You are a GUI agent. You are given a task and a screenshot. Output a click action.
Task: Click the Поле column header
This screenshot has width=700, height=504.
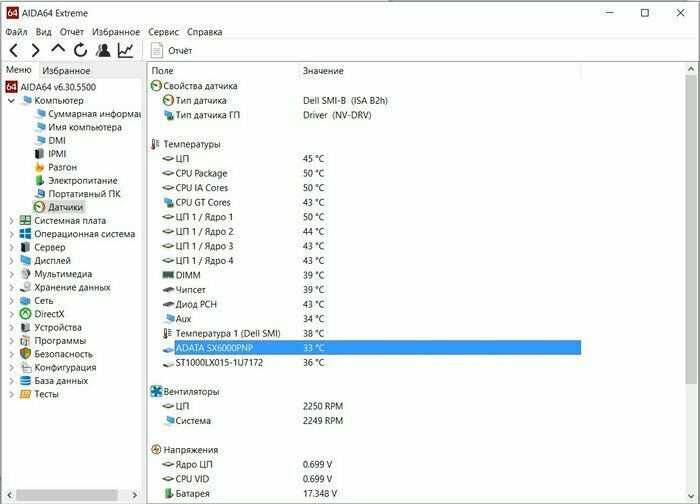click(x=162, y=71)
